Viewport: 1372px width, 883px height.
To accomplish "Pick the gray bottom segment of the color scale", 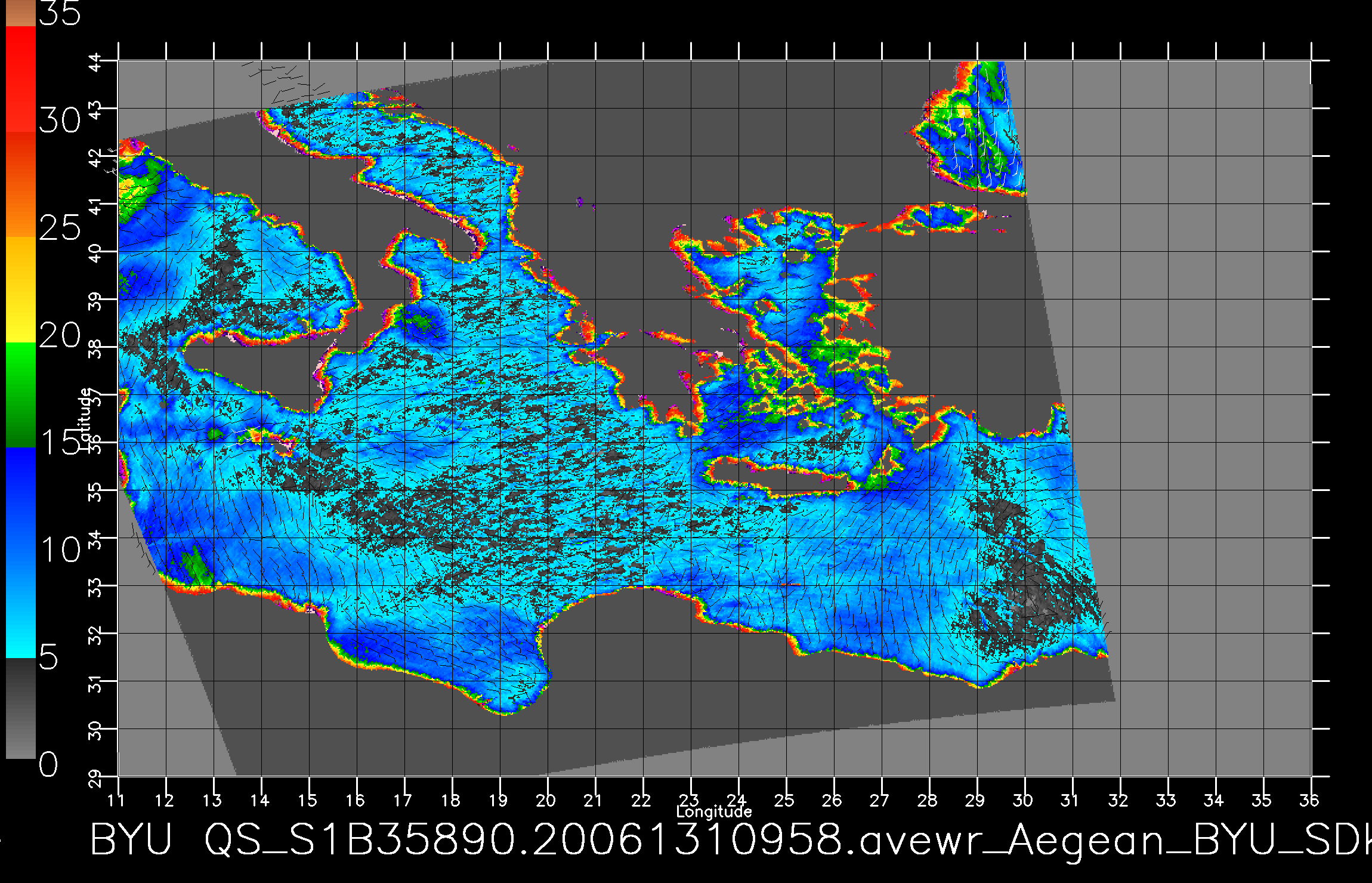I will point(21,709).
